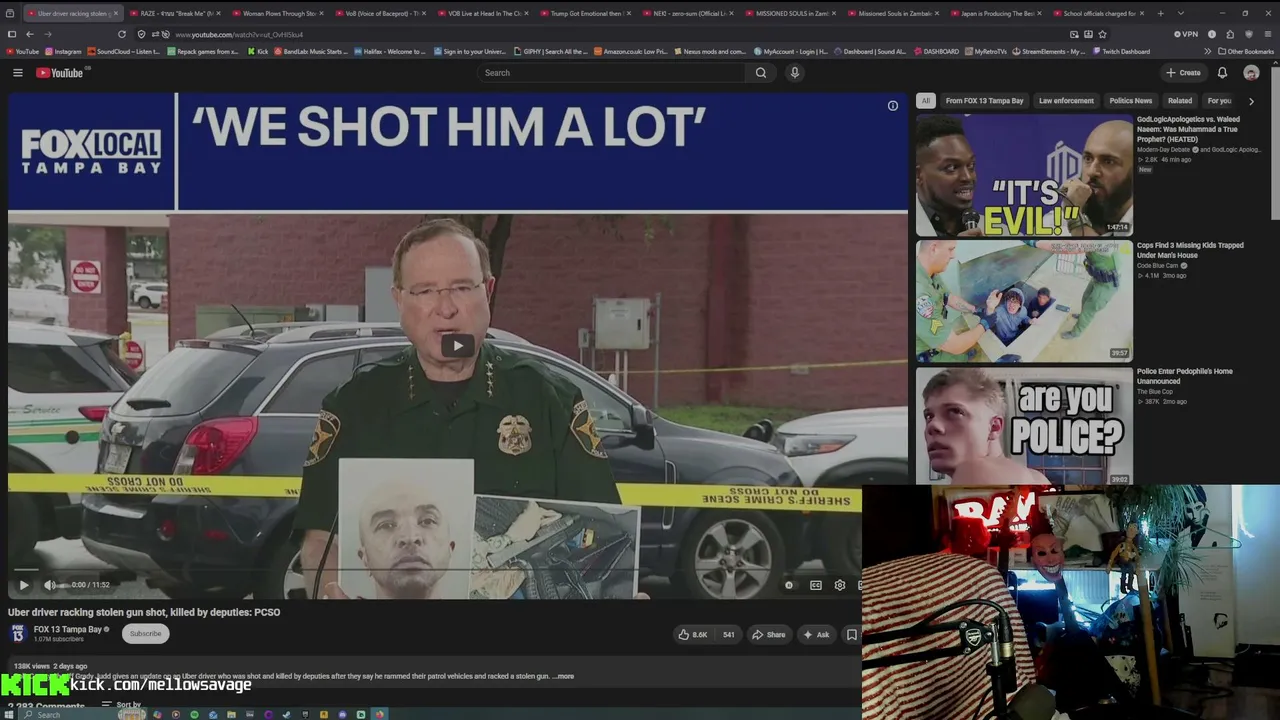1280x720 pixels.
Task: Switch to the Woman Plows Through Store tab
Action: coord(276,13)
